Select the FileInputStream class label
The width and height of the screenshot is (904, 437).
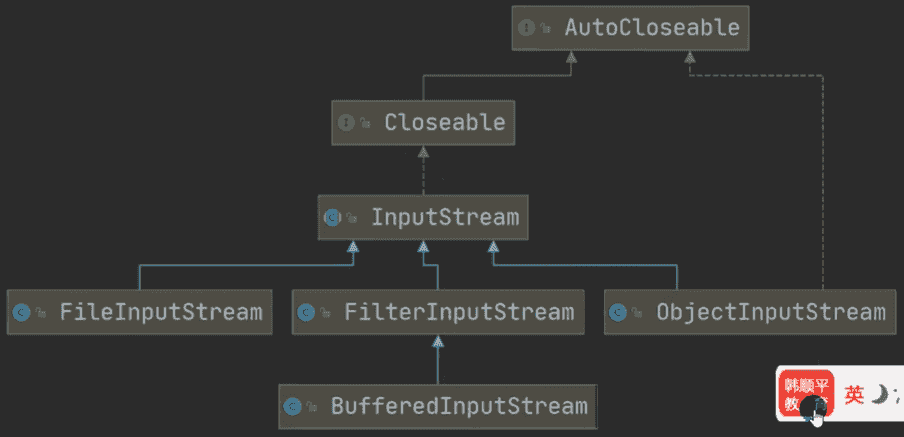click(160, 312)
